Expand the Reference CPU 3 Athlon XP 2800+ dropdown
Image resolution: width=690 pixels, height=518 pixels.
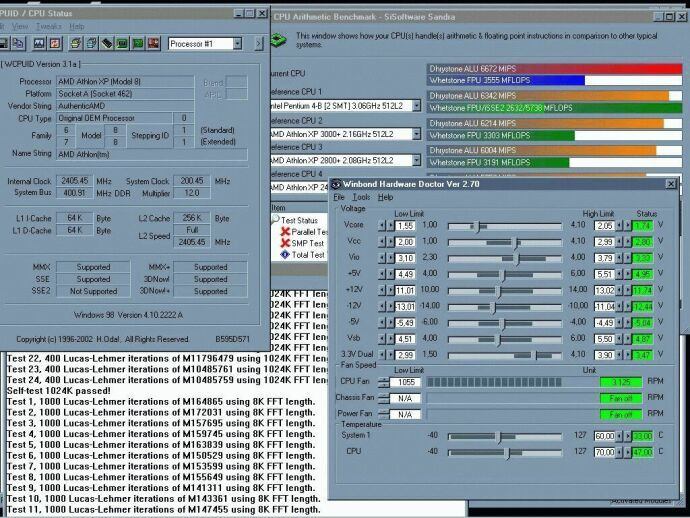(416, 160)
